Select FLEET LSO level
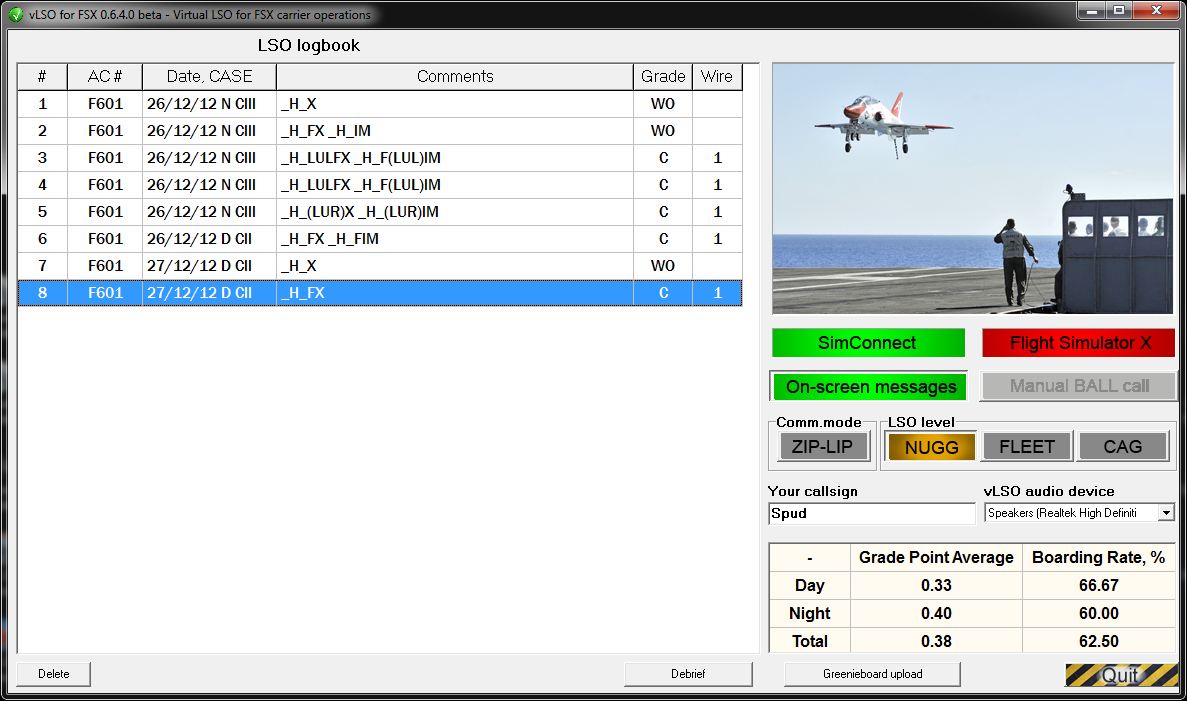The image size is (1187, 701). pyautogui.click(x=1027, y=447)
